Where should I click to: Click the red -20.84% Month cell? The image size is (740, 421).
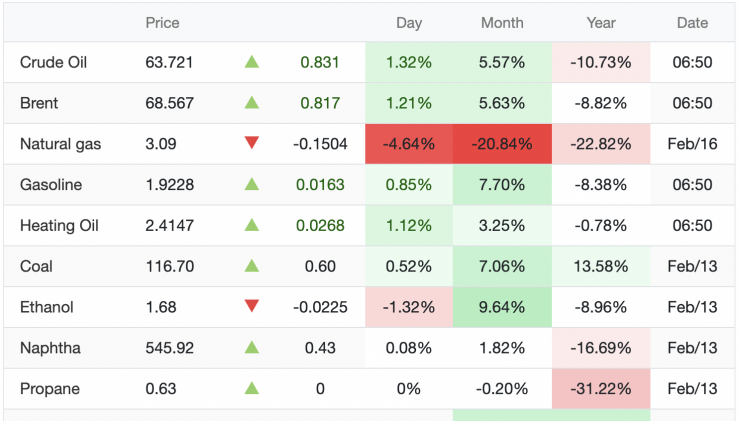502,144
